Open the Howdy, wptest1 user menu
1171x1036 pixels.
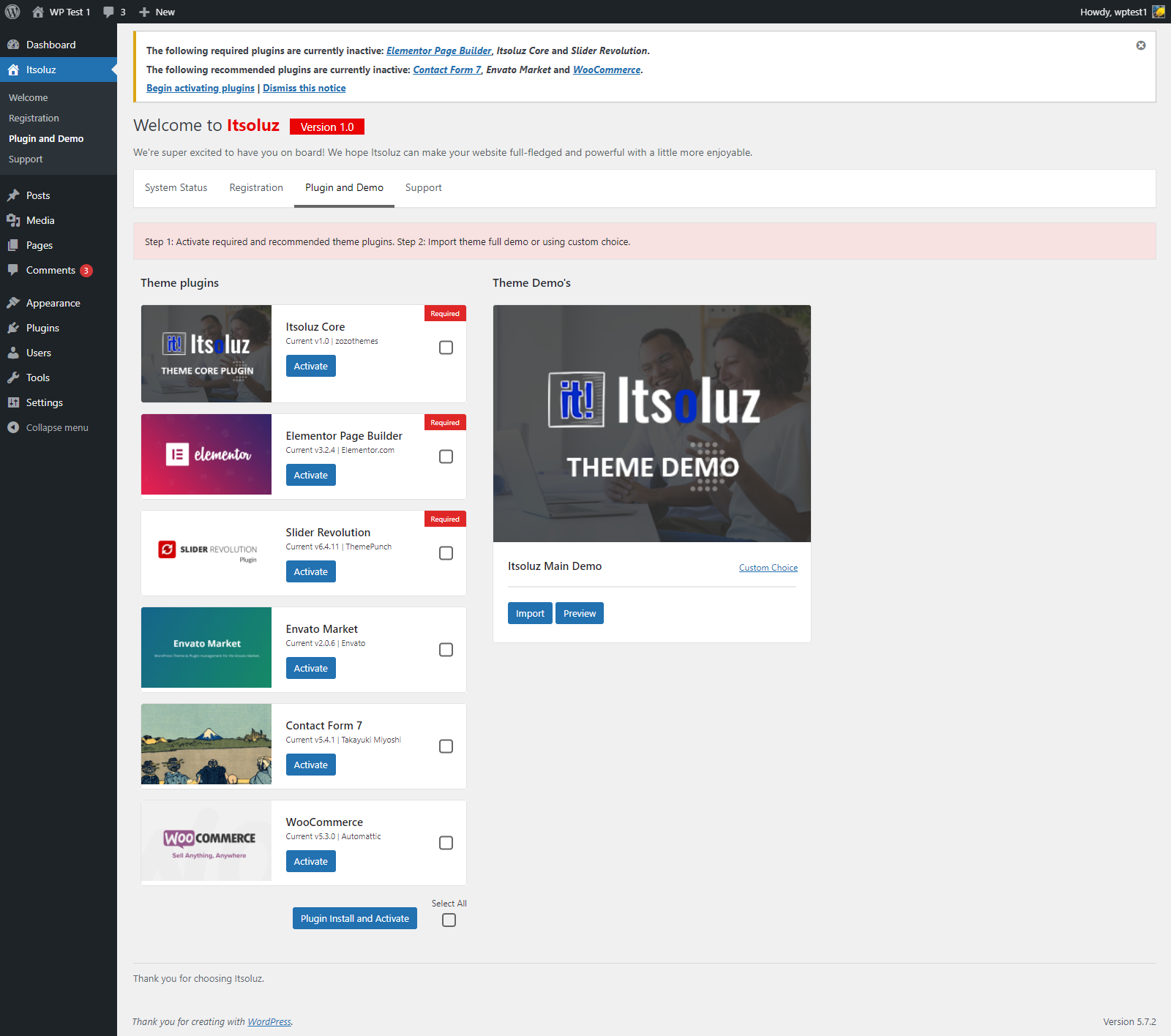click(x=1121, y=12)
